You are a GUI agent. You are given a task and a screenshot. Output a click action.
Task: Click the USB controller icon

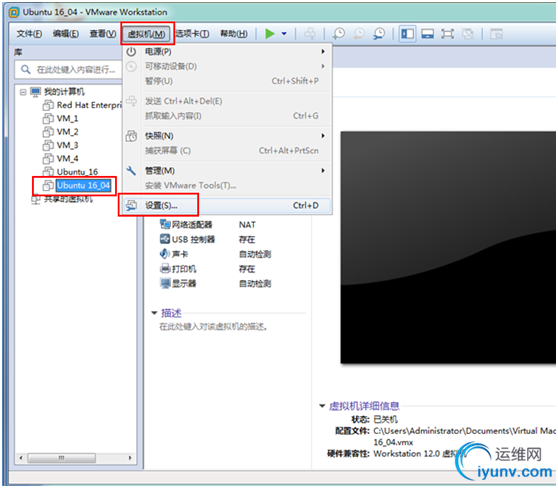pos(165,239)
